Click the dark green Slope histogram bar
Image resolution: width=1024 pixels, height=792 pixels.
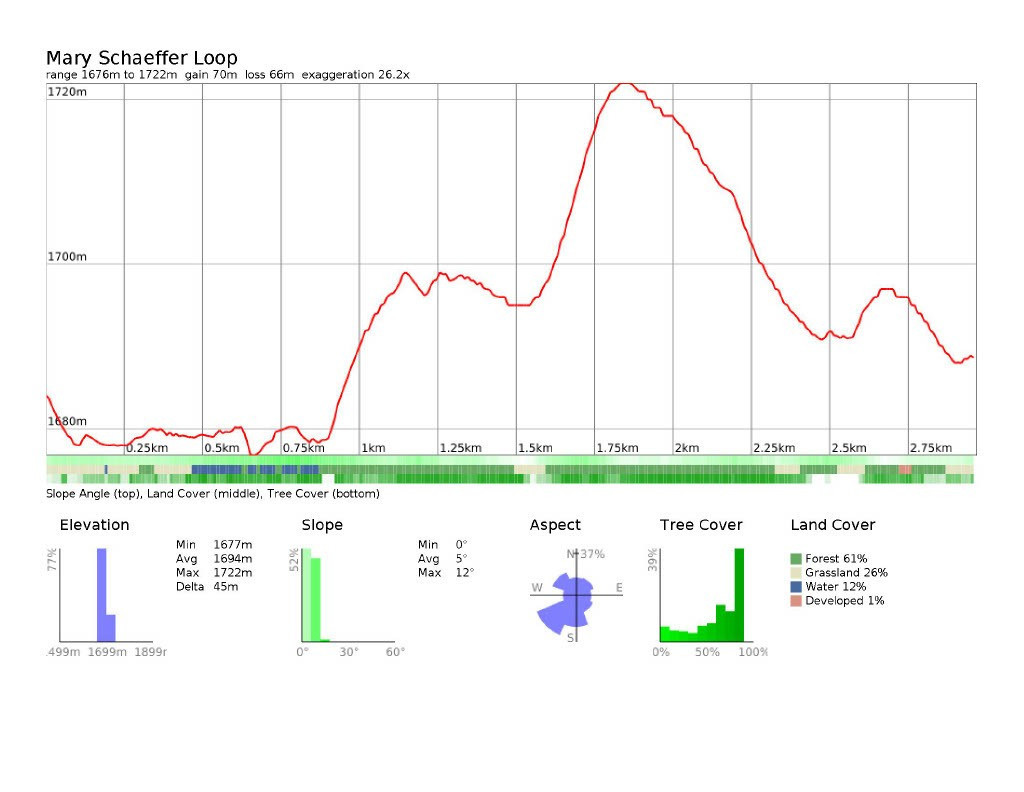(315, 600)
